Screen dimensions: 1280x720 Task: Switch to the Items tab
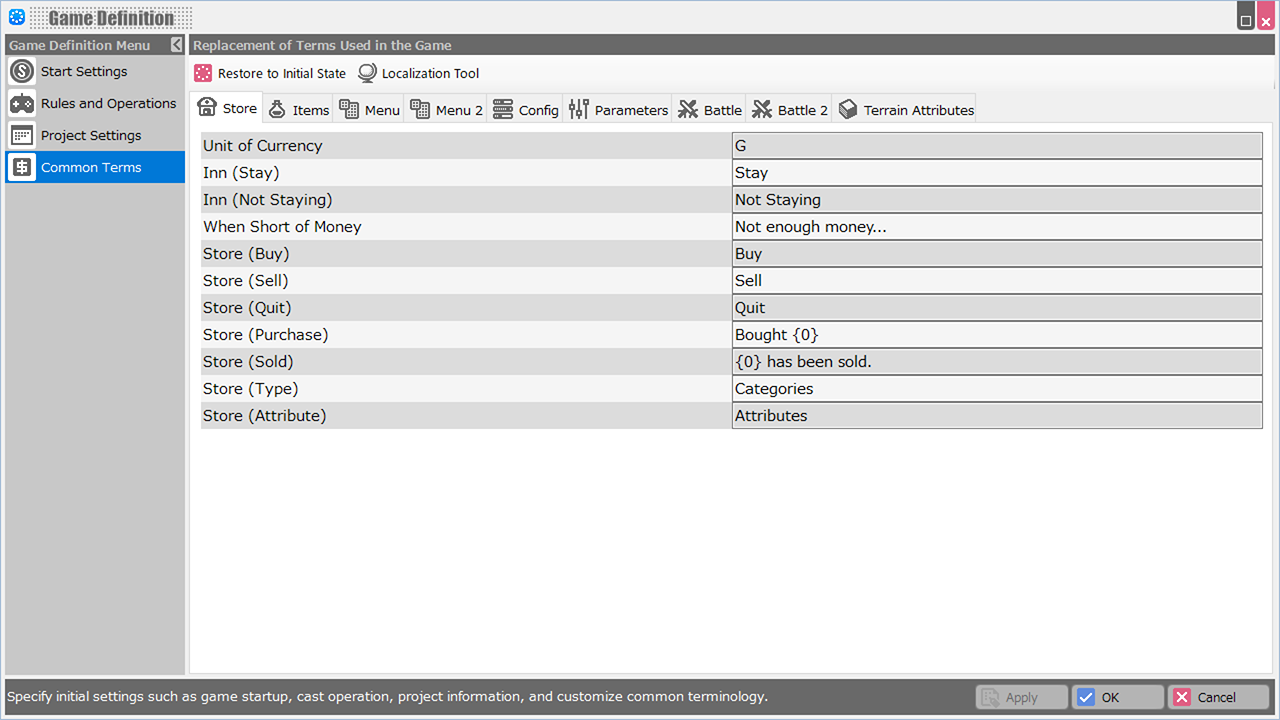[x=299, y=110]
